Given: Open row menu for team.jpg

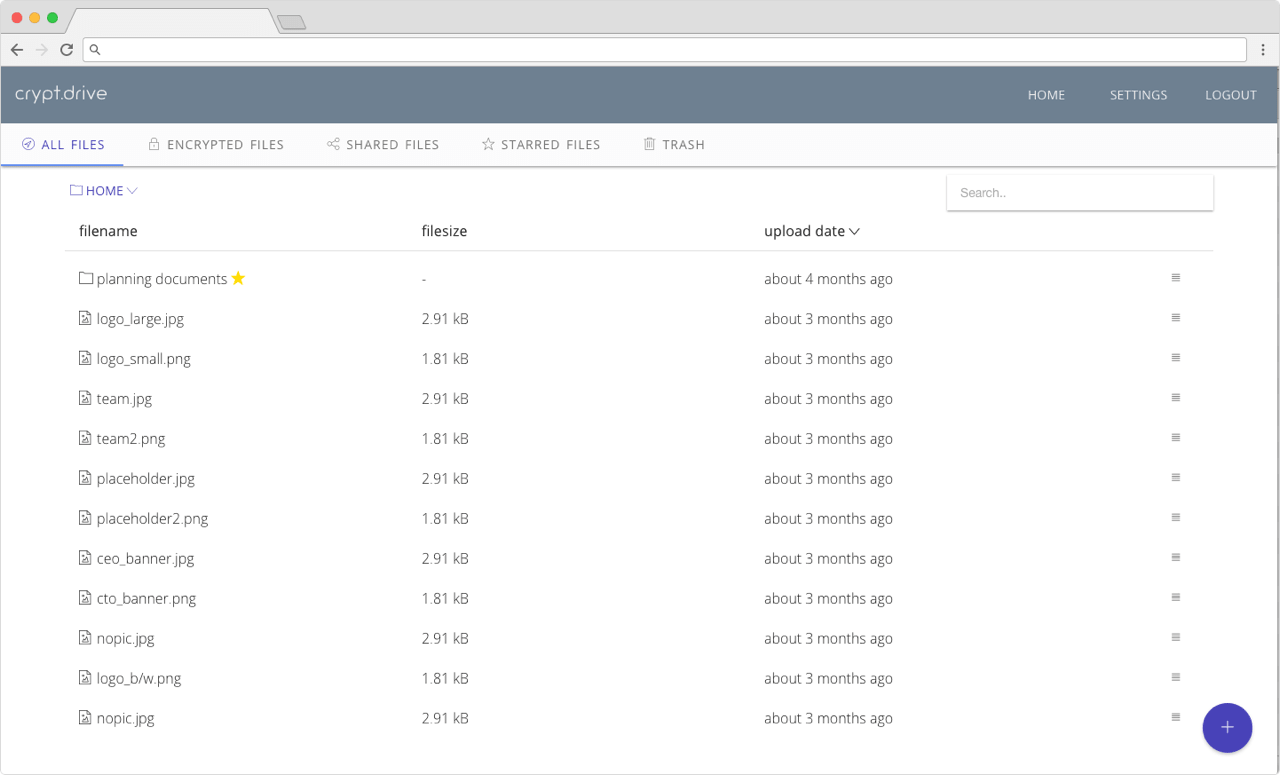Looking at the screenshot, I should point(1176,398).
